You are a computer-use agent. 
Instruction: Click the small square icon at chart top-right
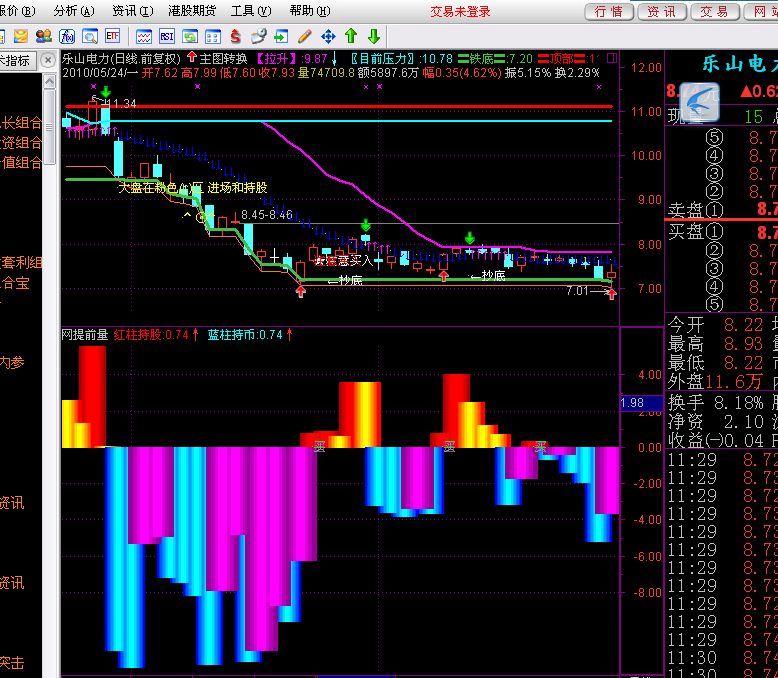[x=612, y=58]
